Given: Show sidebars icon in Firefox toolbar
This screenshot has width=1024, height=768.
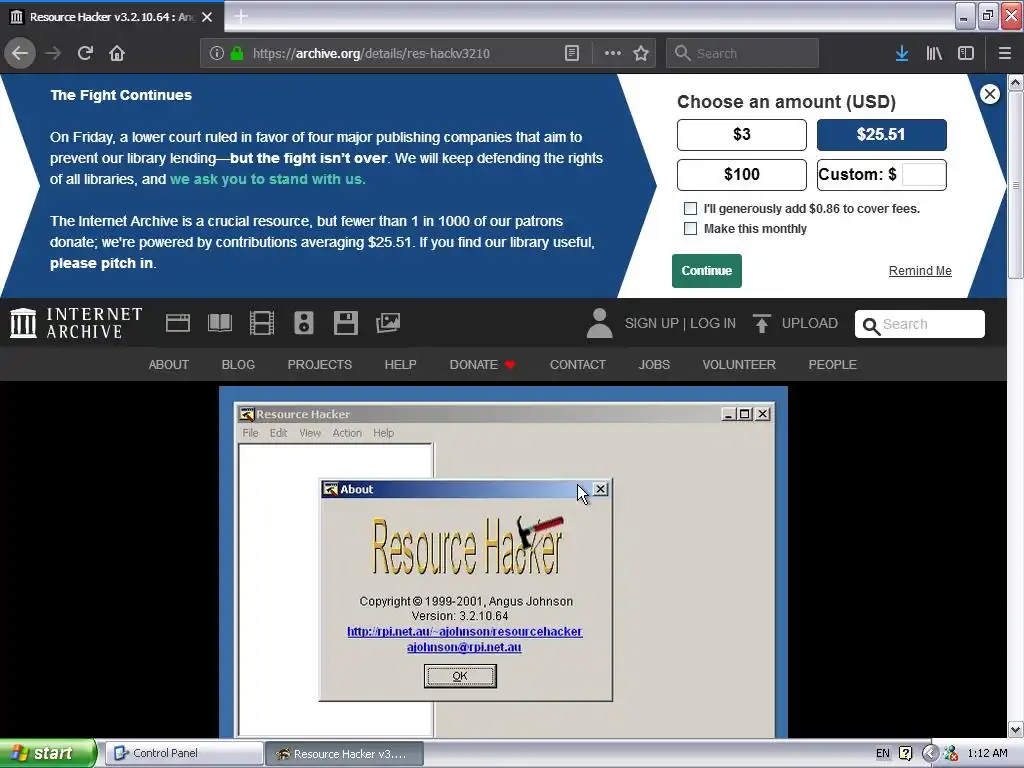Looking at the screenshot, I should (x=966, y=53).
